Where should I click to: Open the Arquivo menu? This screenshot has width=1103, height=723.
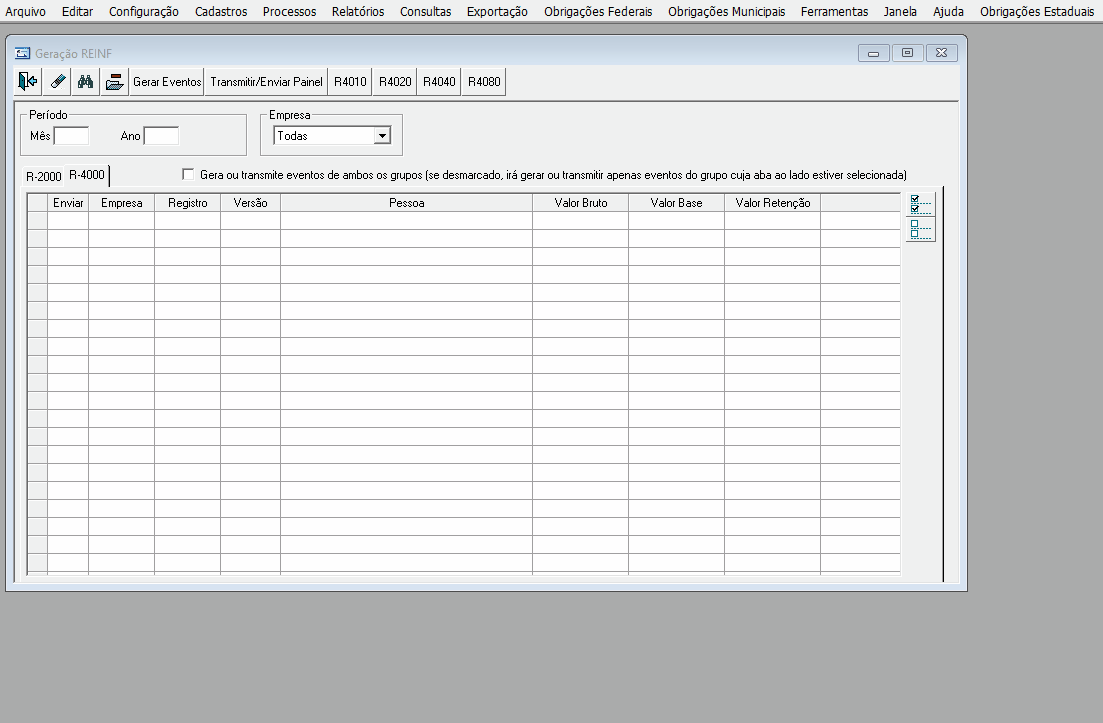pos(25,11)
